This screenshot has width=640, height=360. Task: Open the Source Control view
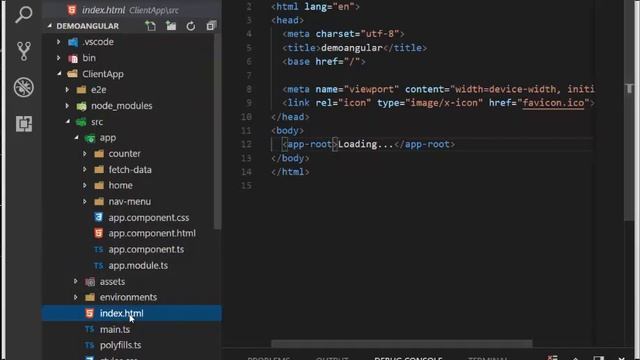point(24,51)
